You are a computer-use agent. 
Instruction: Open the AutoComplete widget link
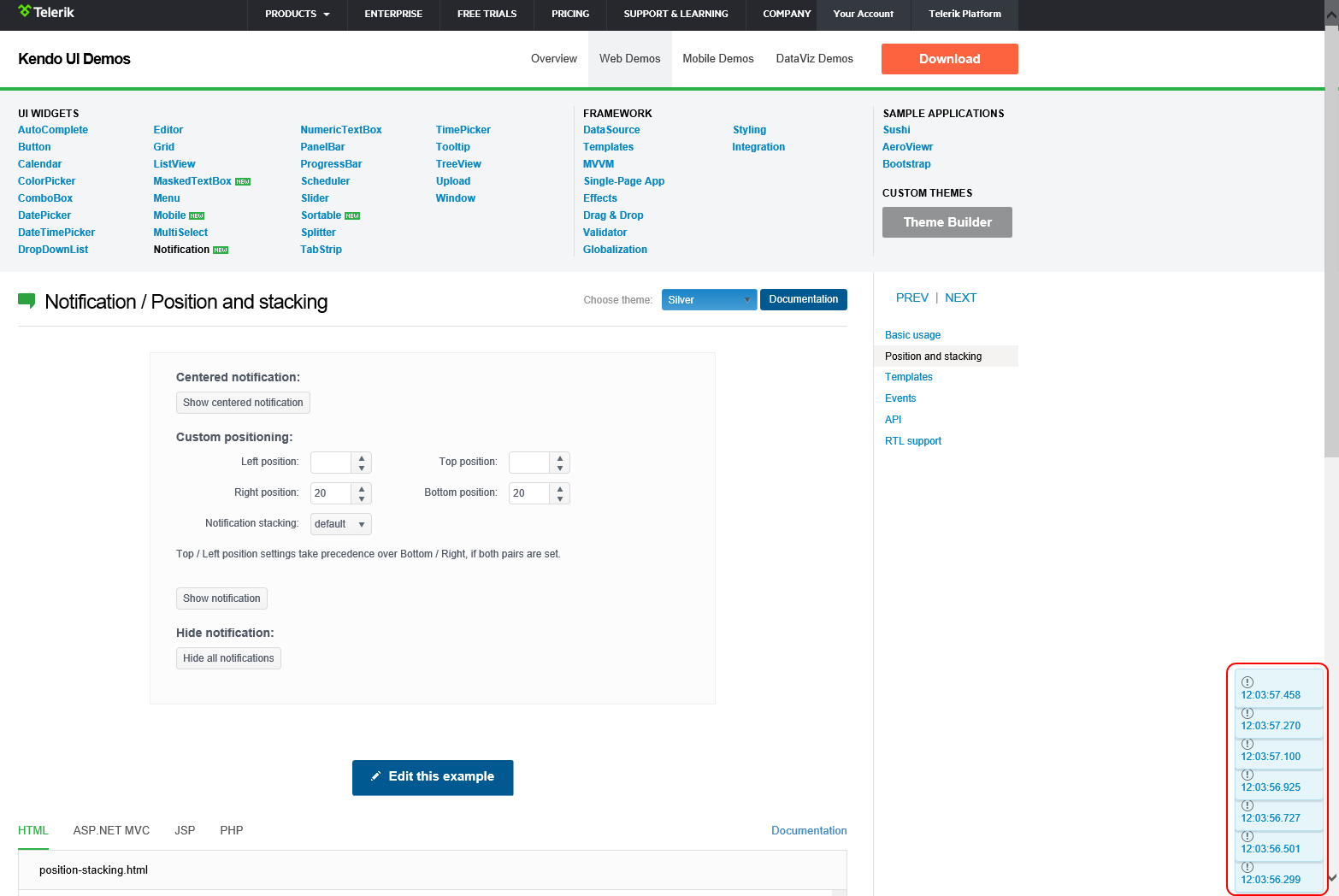(53, 130)
